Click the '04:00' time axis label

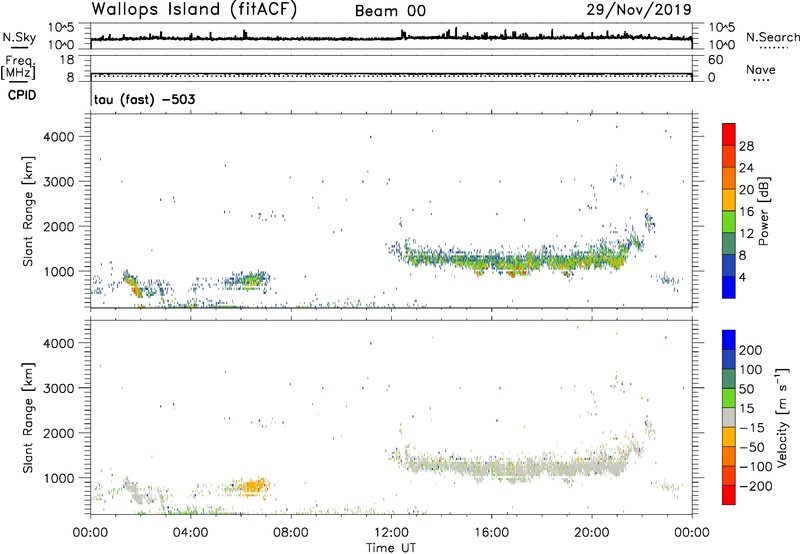190,533
